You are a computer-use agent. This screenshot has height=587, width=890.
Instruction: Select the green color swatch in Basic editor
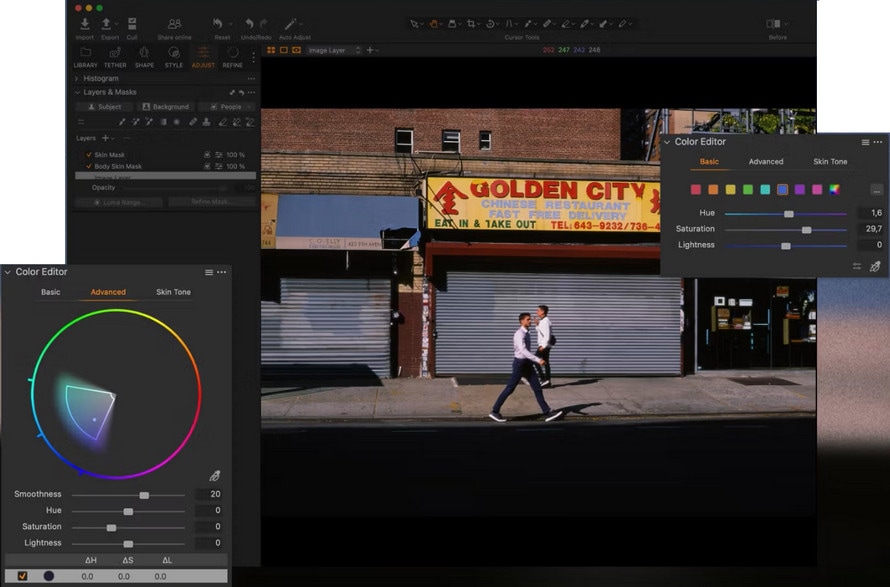(x=748, y=190)
